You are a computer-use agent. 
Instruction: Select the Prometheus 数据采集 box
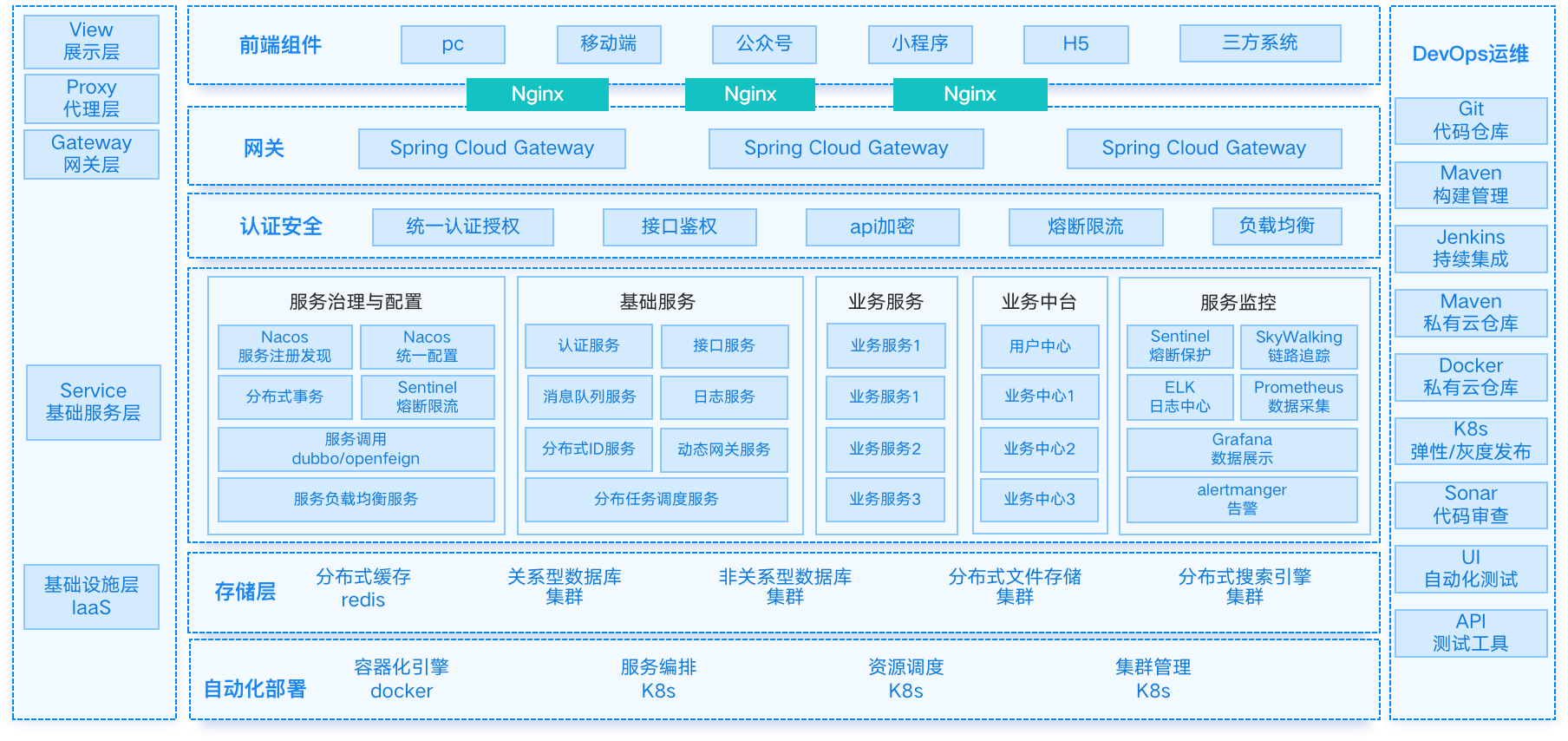pos(1299,397)
